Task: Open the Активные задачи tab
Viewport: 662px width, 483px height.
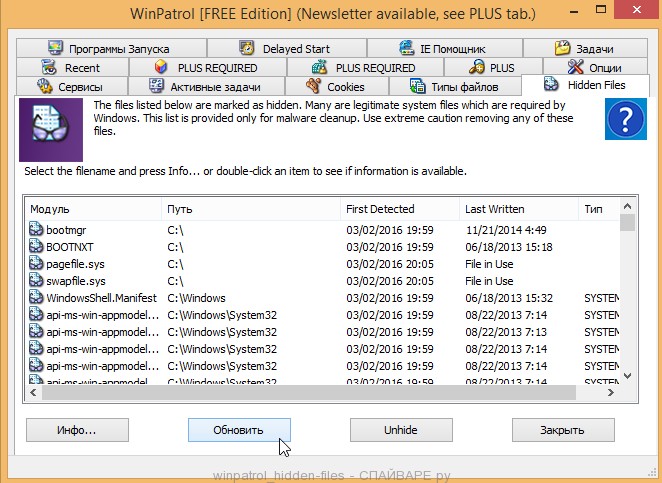Action: pyautogui.click(x=206, y=86)
